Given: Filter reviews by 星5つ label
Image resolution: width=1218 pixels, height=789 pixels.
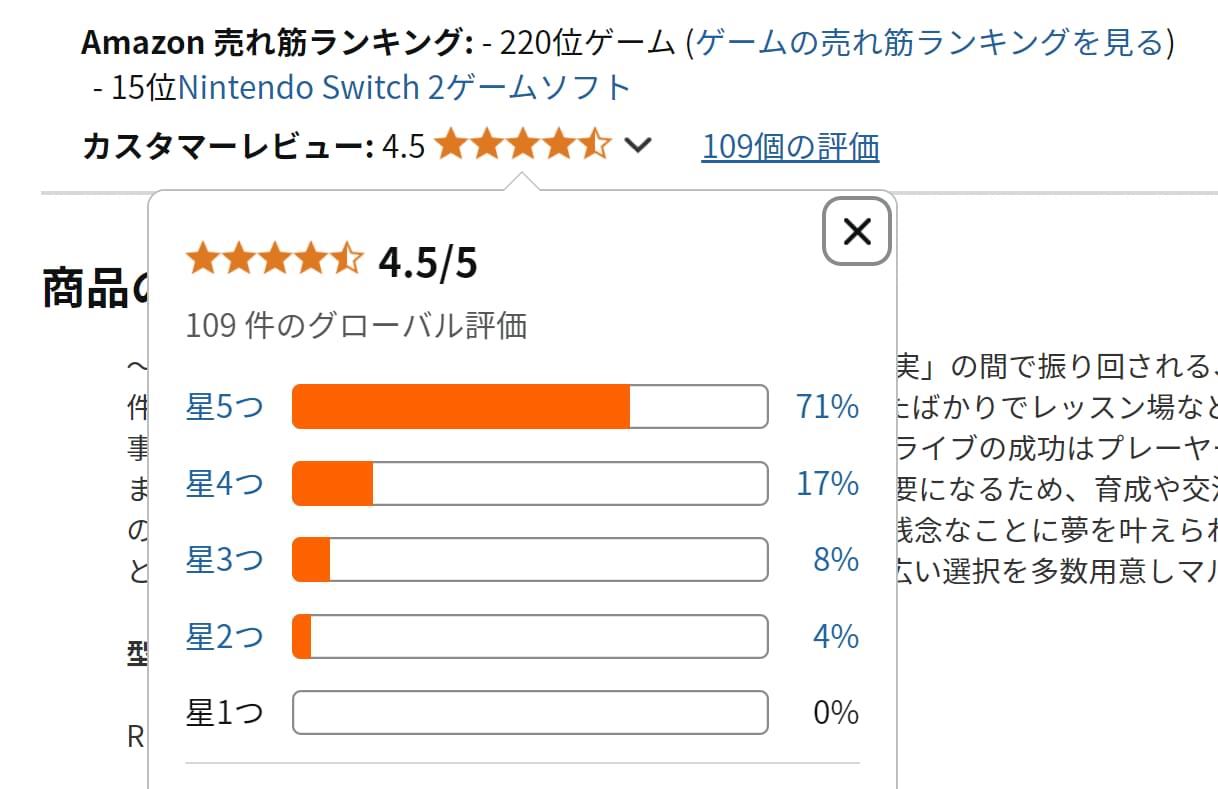Looking at the screenshot, I should 225,407.
